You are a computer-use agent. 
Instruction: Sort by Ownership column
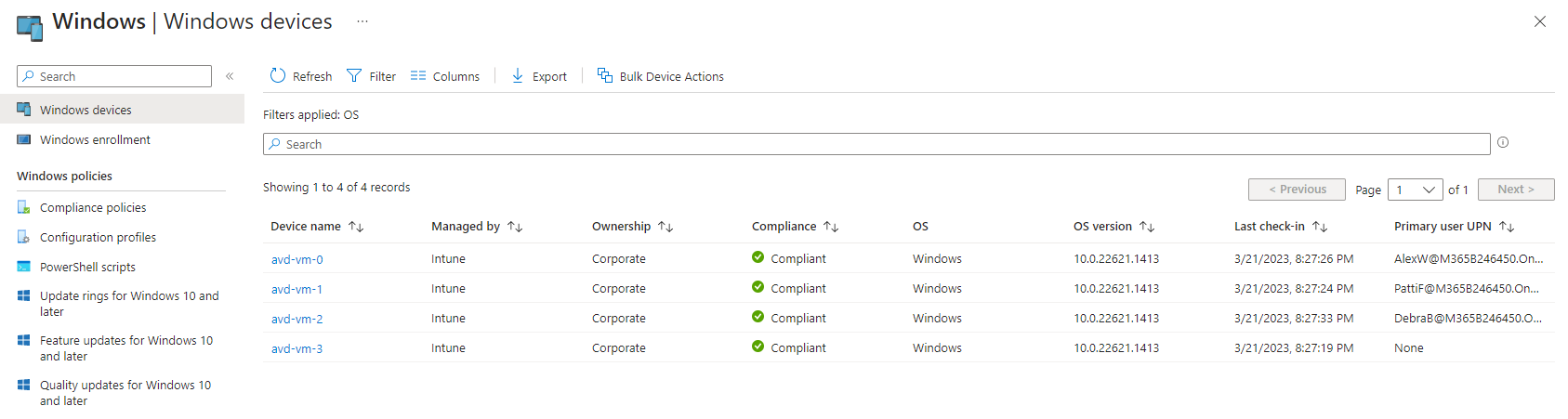(x=632, y=227)
